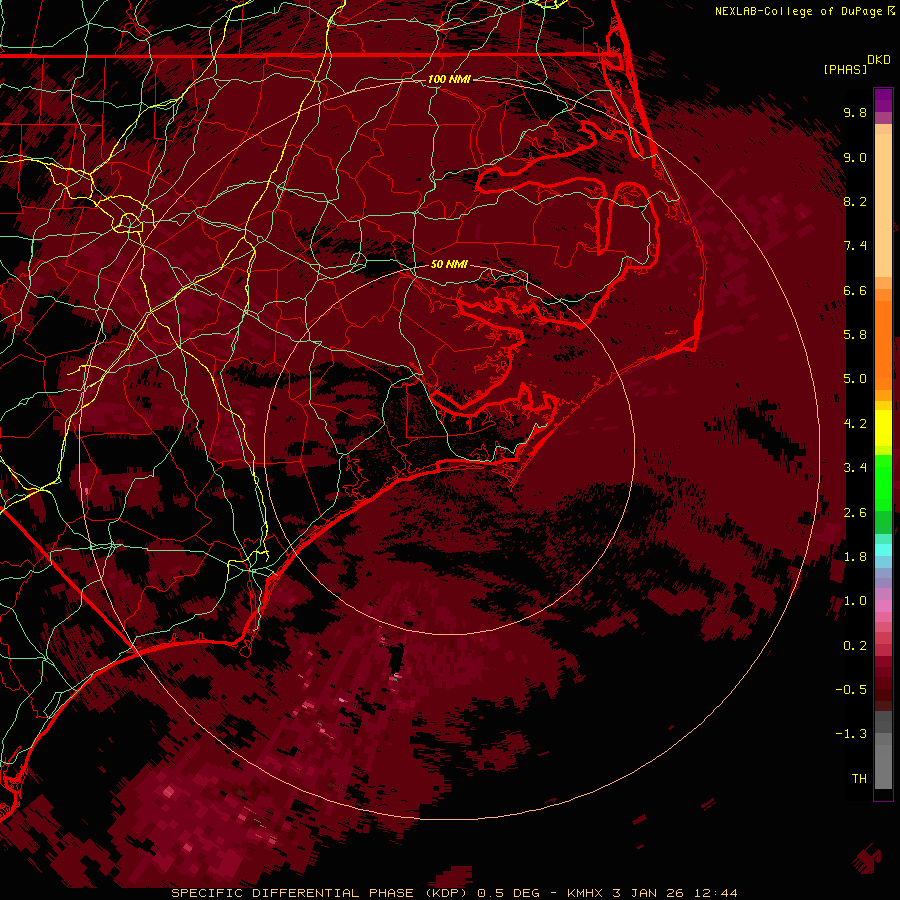The width and height of the screenshot is (900, 900).
Task: Click the 6.6 scale label
Action: pos(855,290)
